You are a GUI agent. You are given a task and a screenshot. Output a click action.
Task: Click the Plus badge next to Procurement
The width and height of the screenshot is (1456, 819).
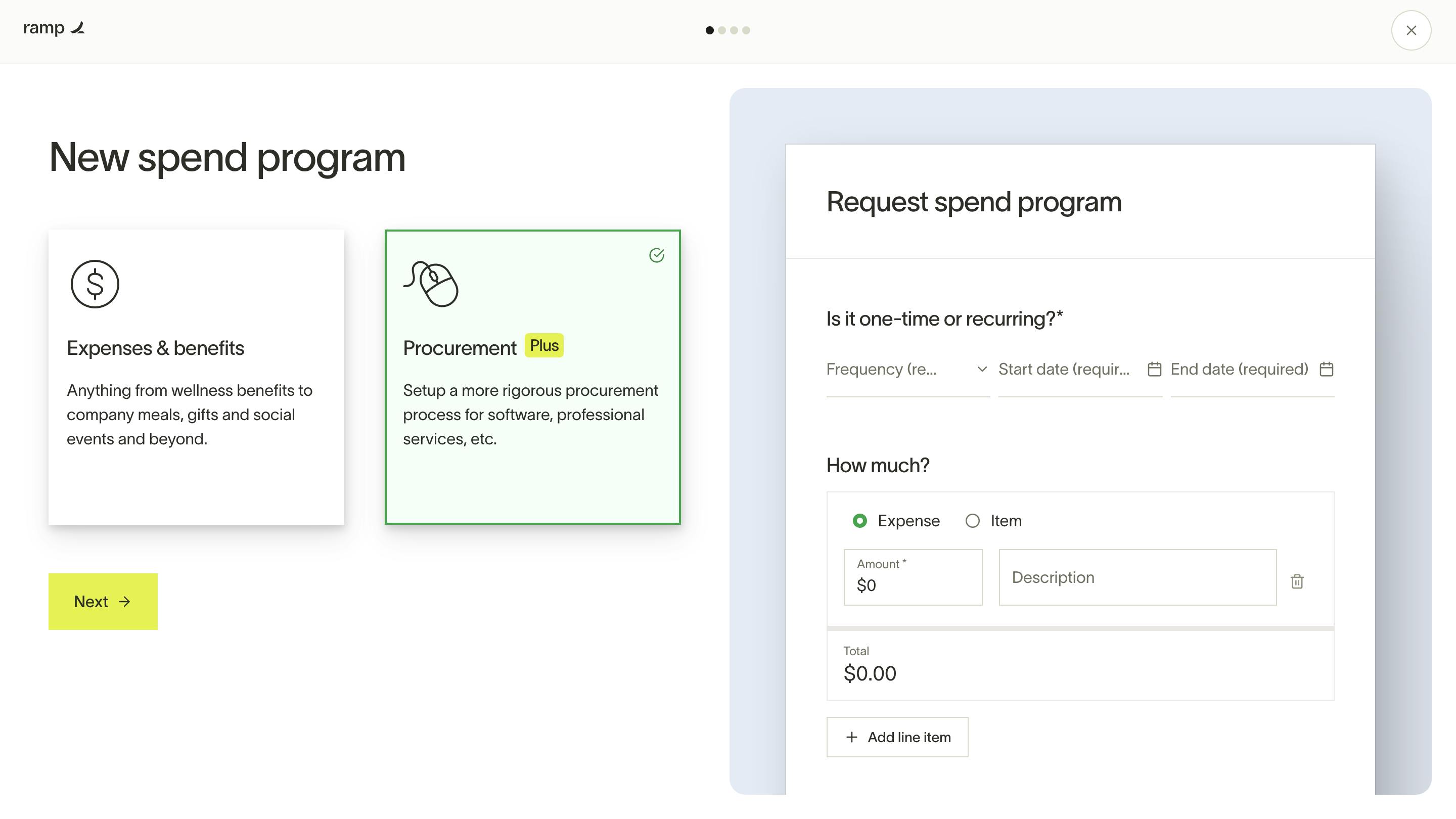[544, 345]
